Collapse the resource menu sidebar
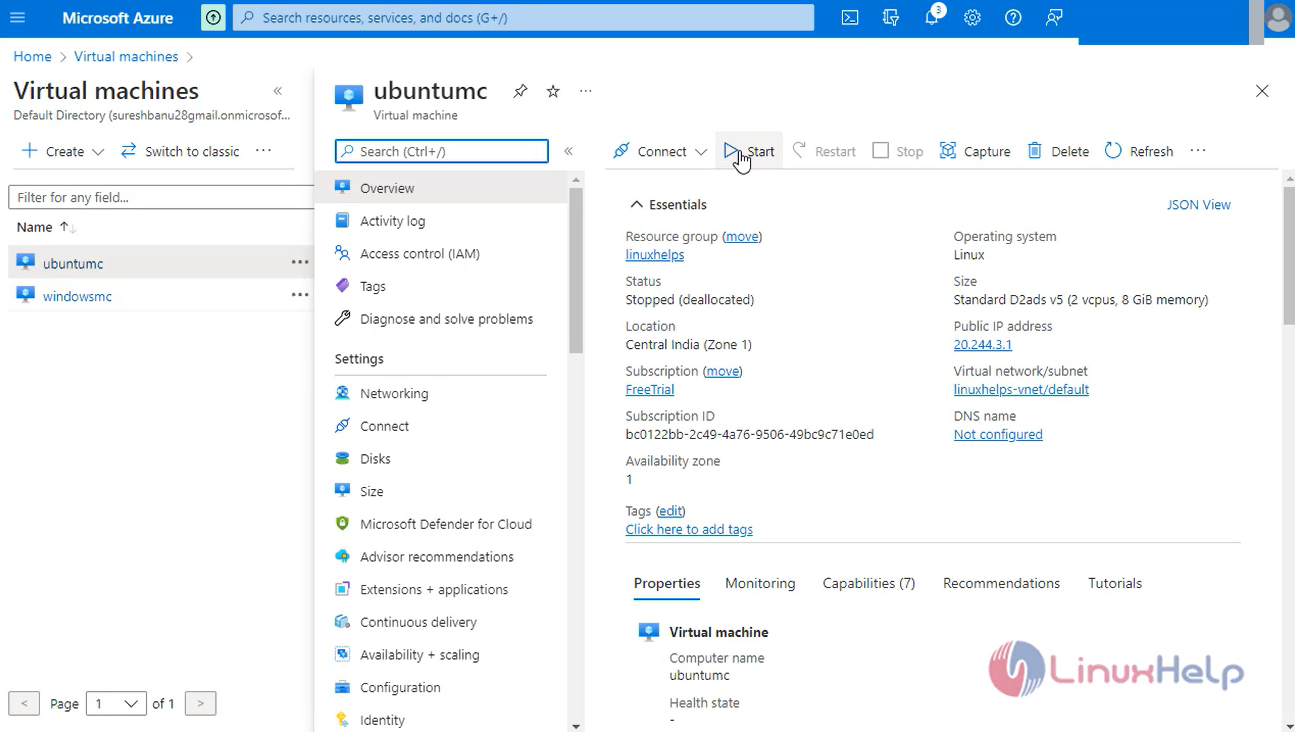Viewport: 1295px width, 732px height. point(568,151)
